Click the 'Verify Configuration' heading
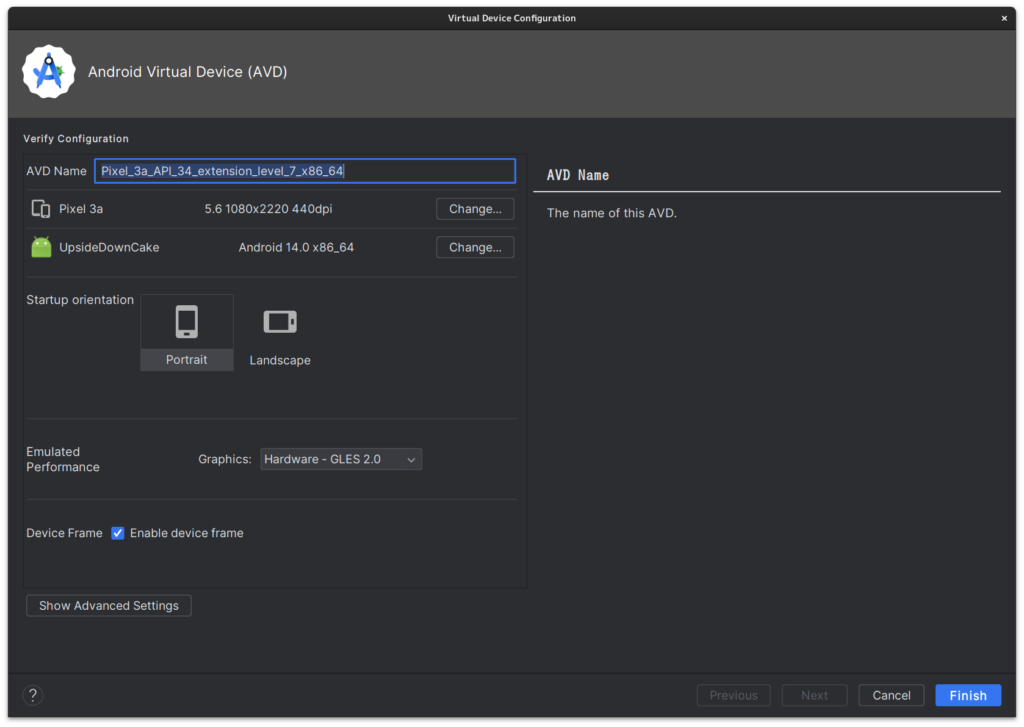Image resolution: width=1024 pixels, height=727 pixels. coord(76,138)
